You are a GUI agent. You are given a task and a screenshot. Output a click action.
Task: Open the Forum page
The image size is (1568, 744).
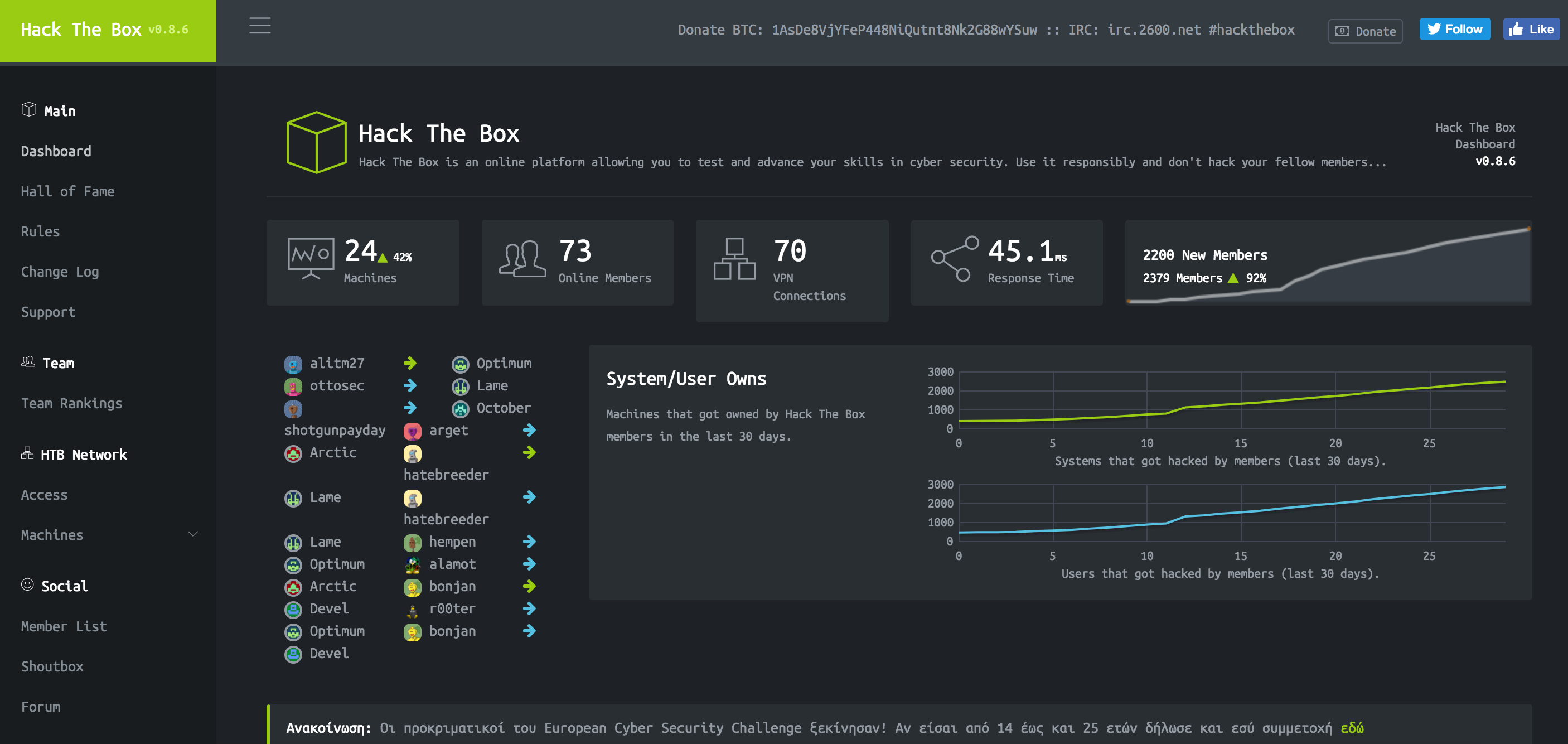point(40,706)
